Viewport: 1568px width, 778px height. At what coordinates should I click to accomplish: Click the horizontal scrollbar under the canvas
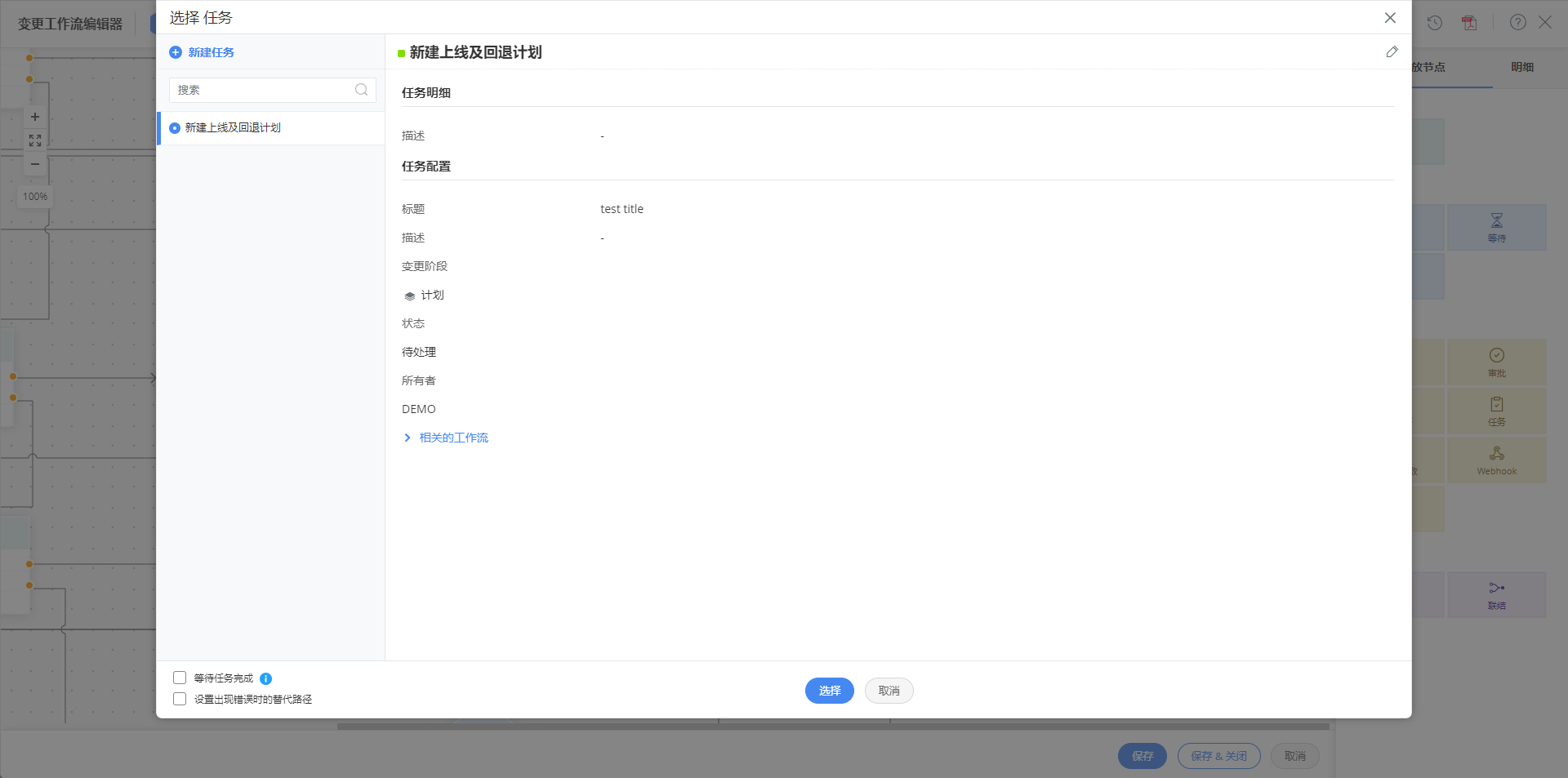833,726
